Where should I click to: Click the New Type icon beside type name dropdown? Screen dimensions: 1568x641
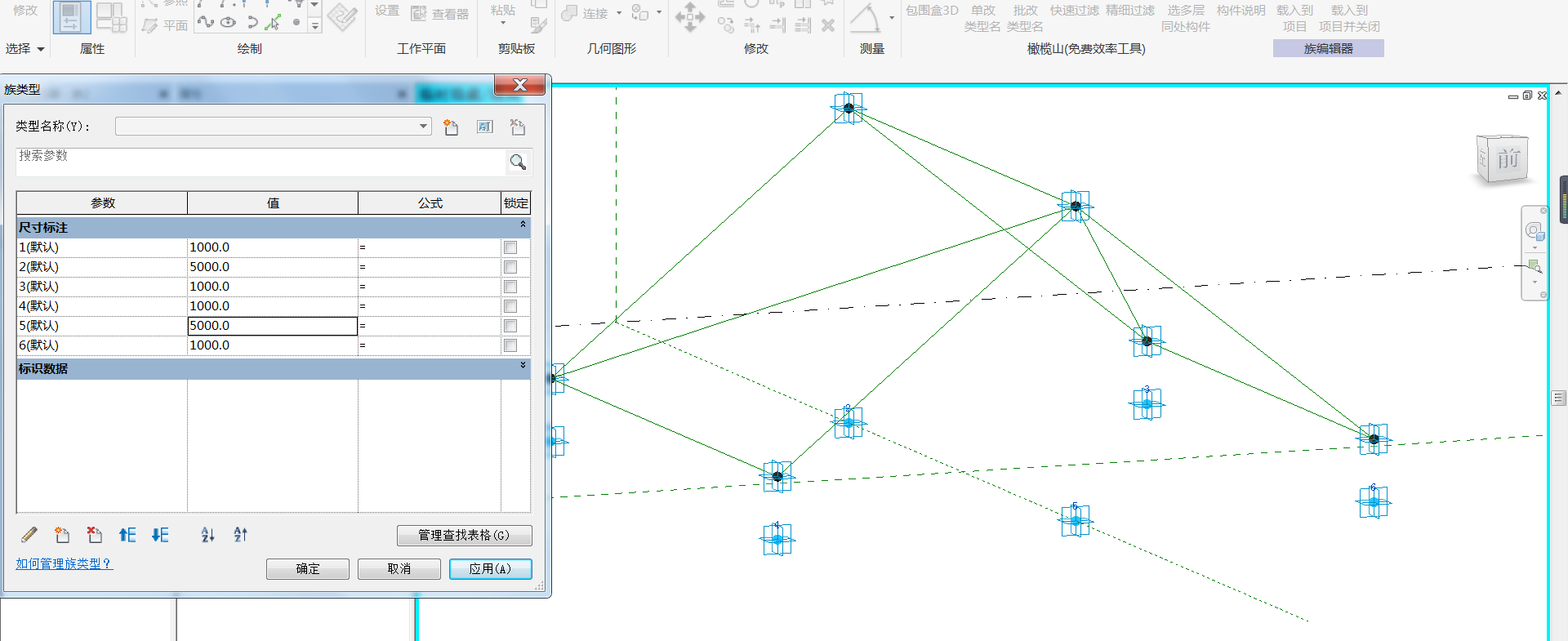point(451,127)
